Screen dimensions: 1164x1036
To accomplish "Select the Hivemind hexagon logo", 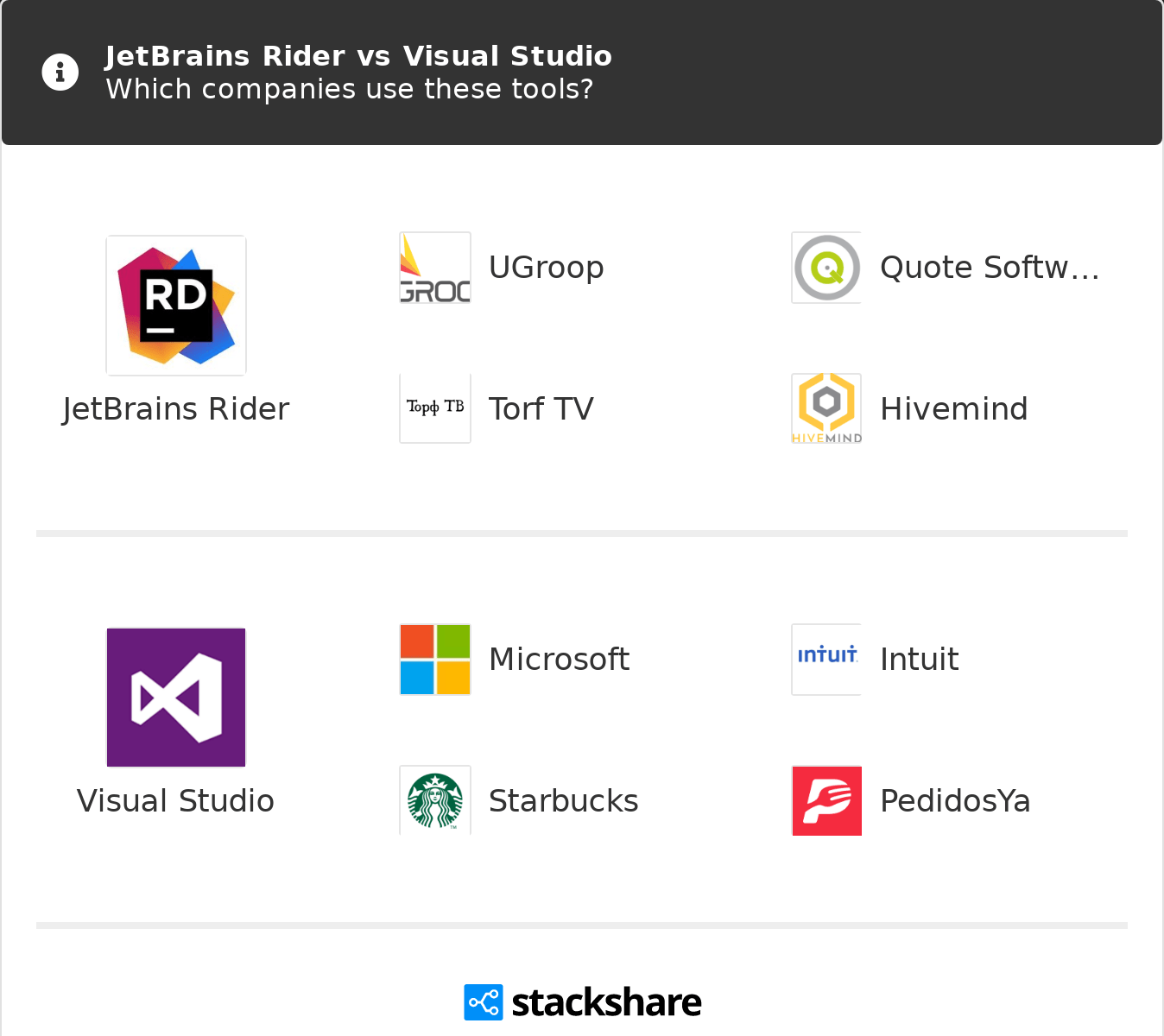I will (x=826, y=407).
